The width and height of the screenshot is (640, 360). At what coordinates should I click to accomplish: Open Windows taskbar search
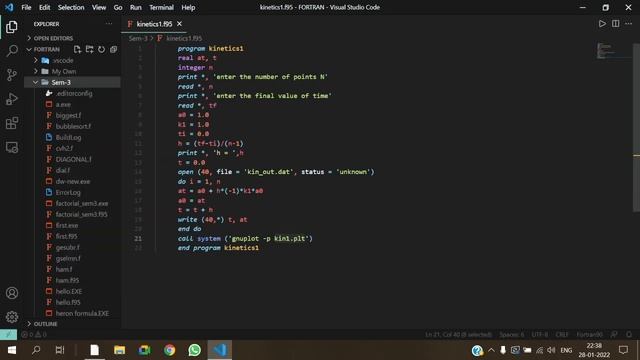36,350
